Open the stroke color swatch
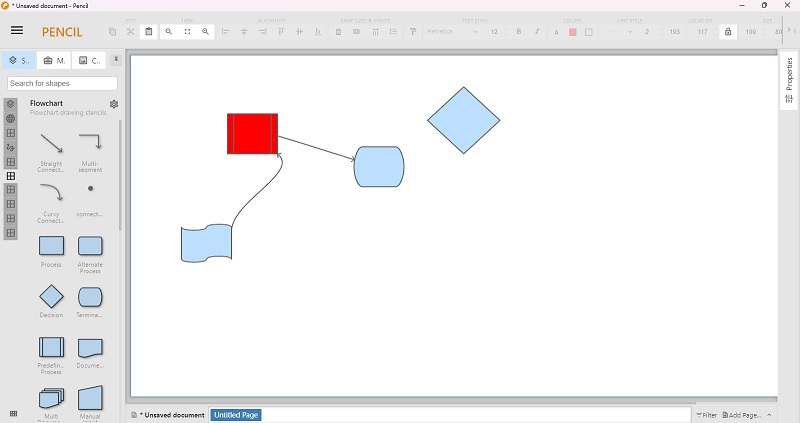 click(x=589, y=32)
